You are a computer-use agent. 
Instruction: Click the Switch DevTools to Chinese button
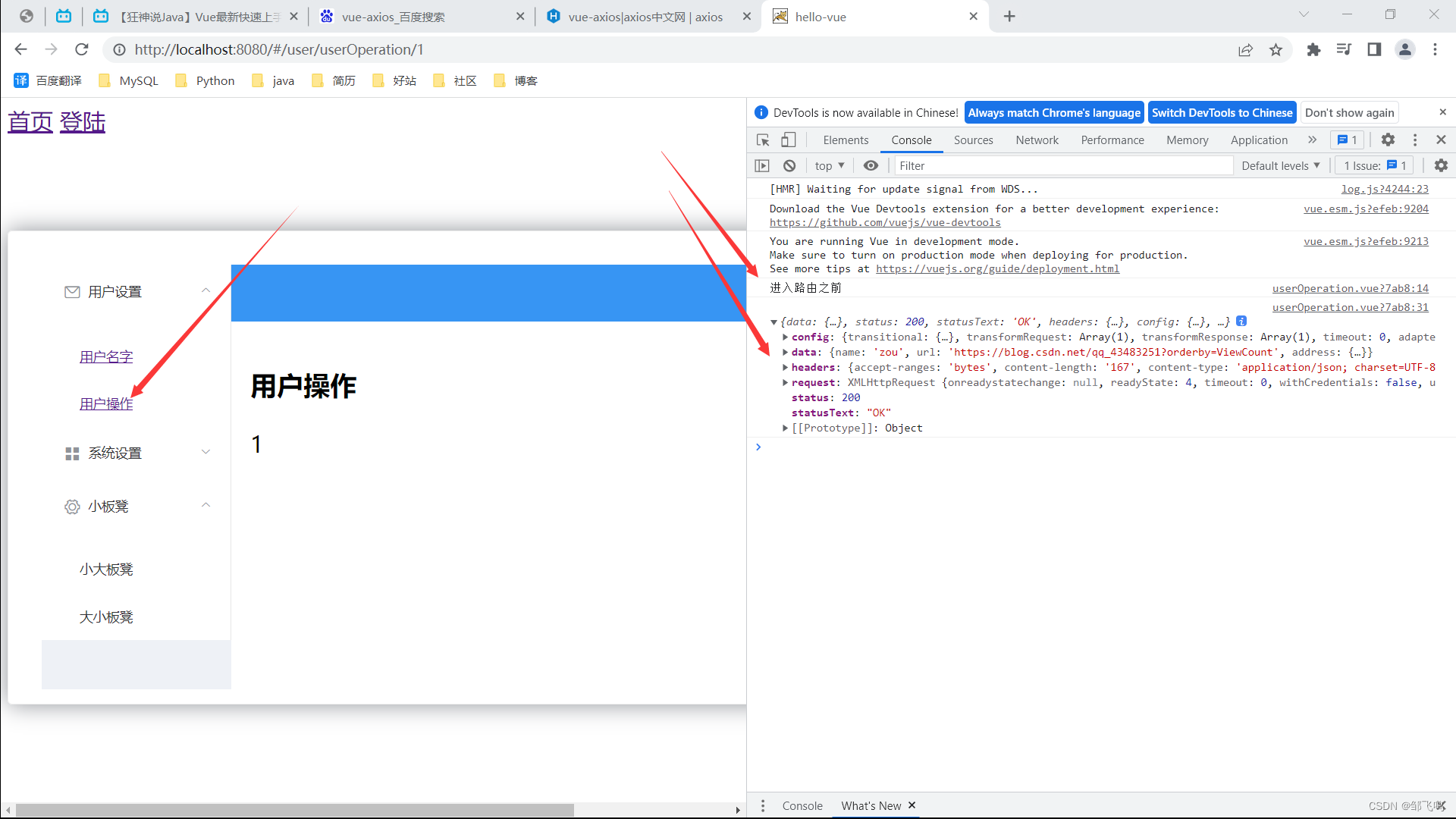(x=1222, y=113)
